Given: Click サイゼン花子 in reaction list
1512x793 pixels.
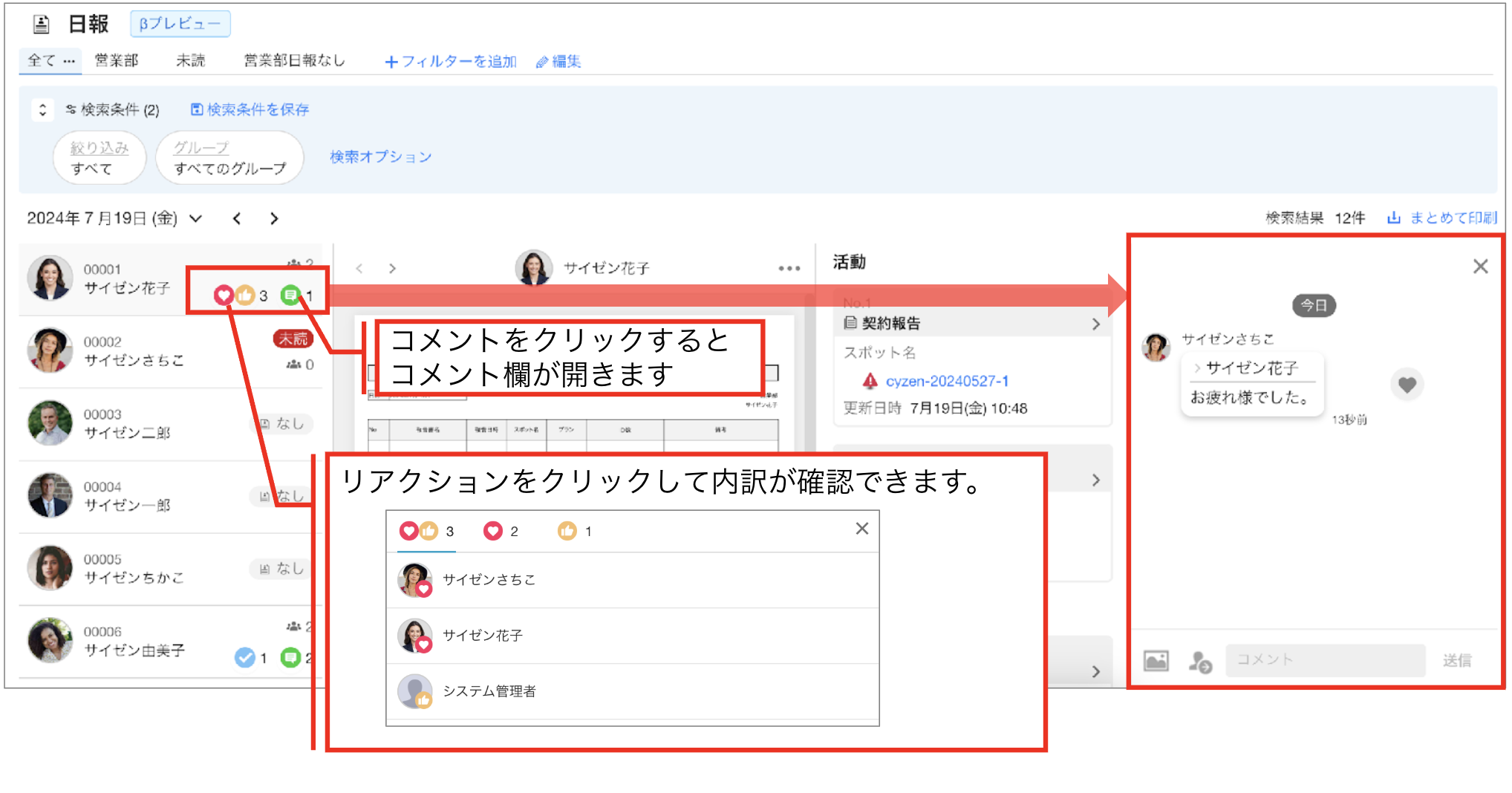Looking at the screenshot, I should 633,636.
